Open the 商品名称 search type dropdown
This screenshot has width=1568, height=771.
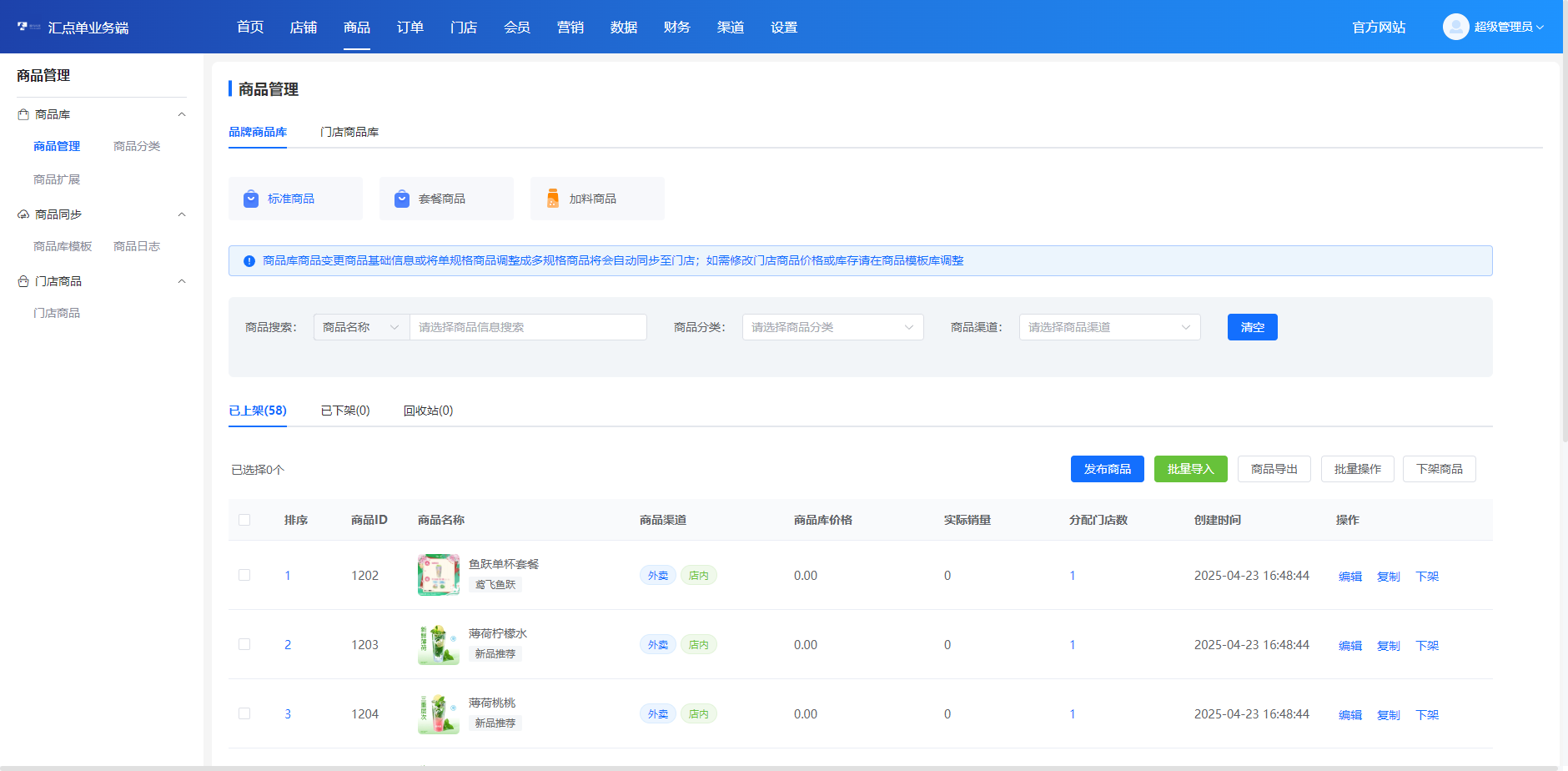[361, 327]
